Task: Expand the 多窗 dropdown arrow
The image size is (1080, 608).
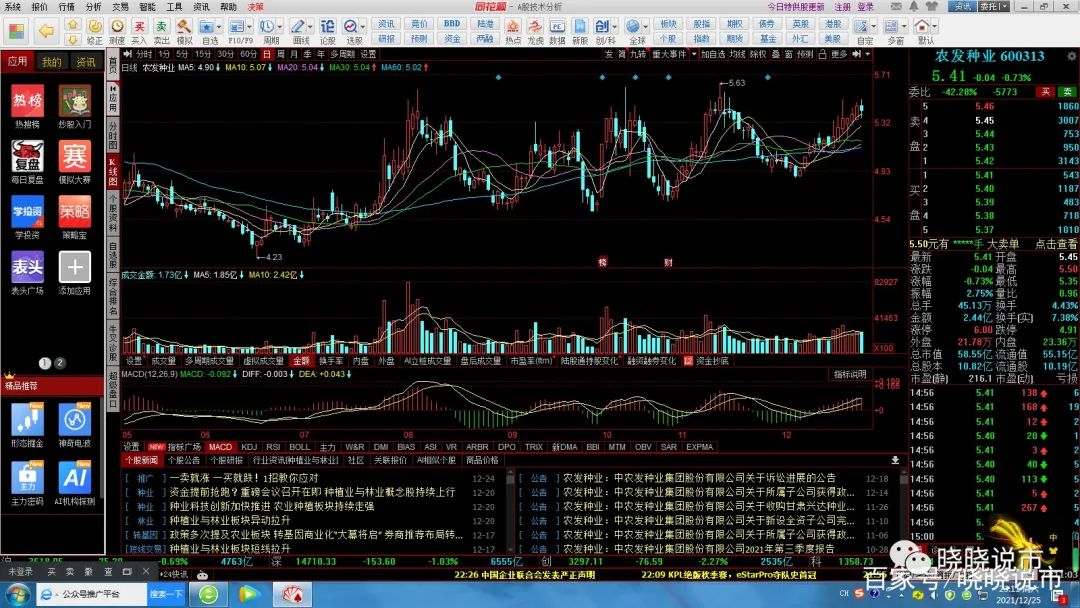Action: tap(904, 27)
